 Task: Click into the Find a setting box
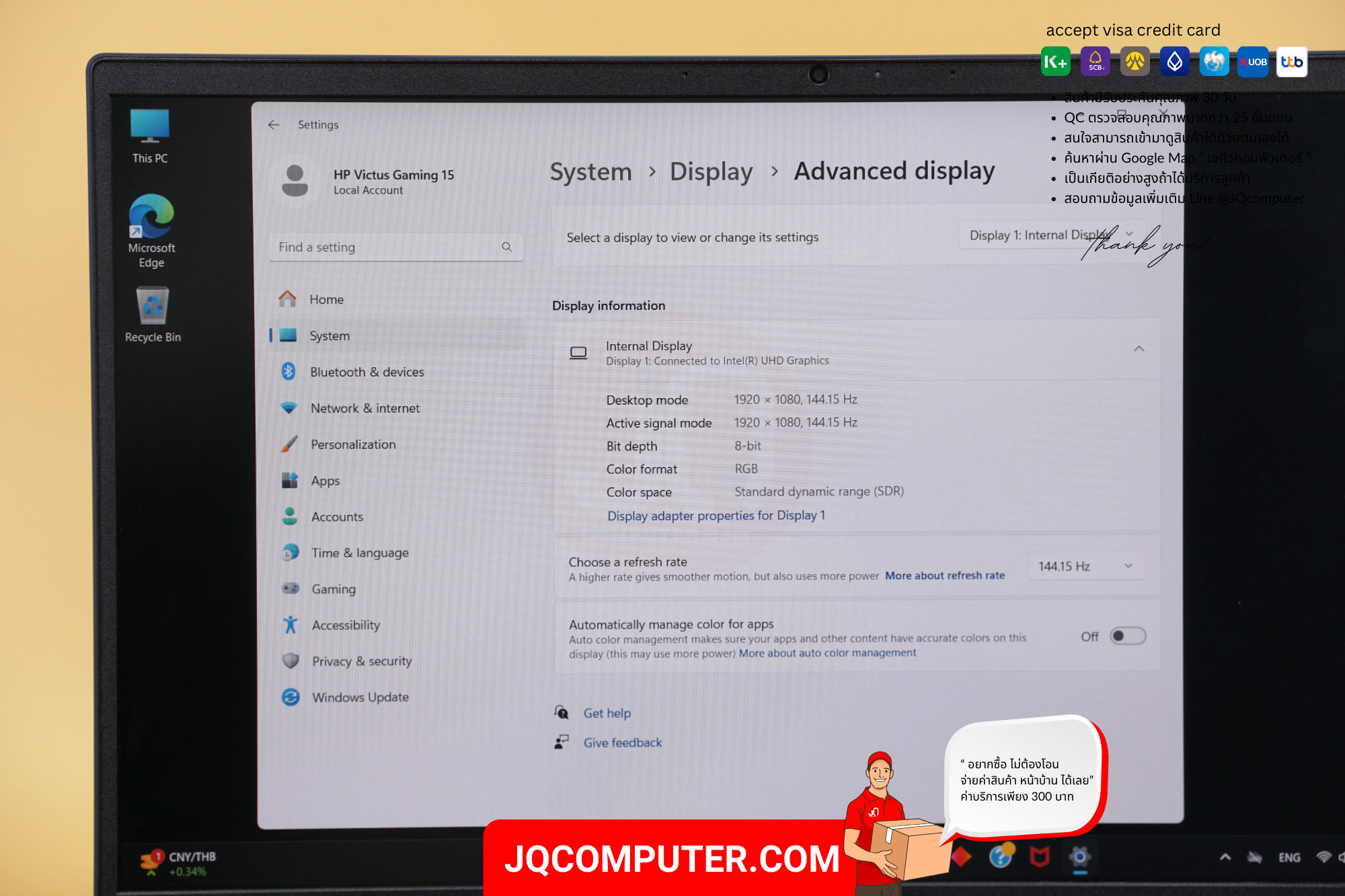pos(396,247)
